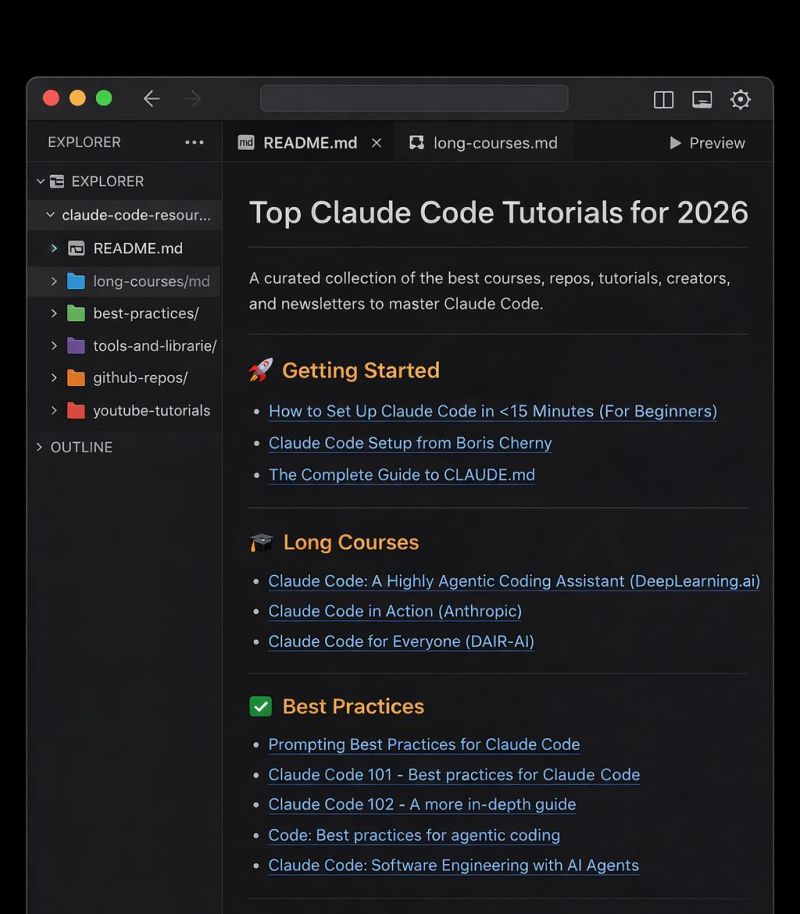
Task: Open the Claude Code for Everyone (DAIR-AI) link
Action: 401,641
